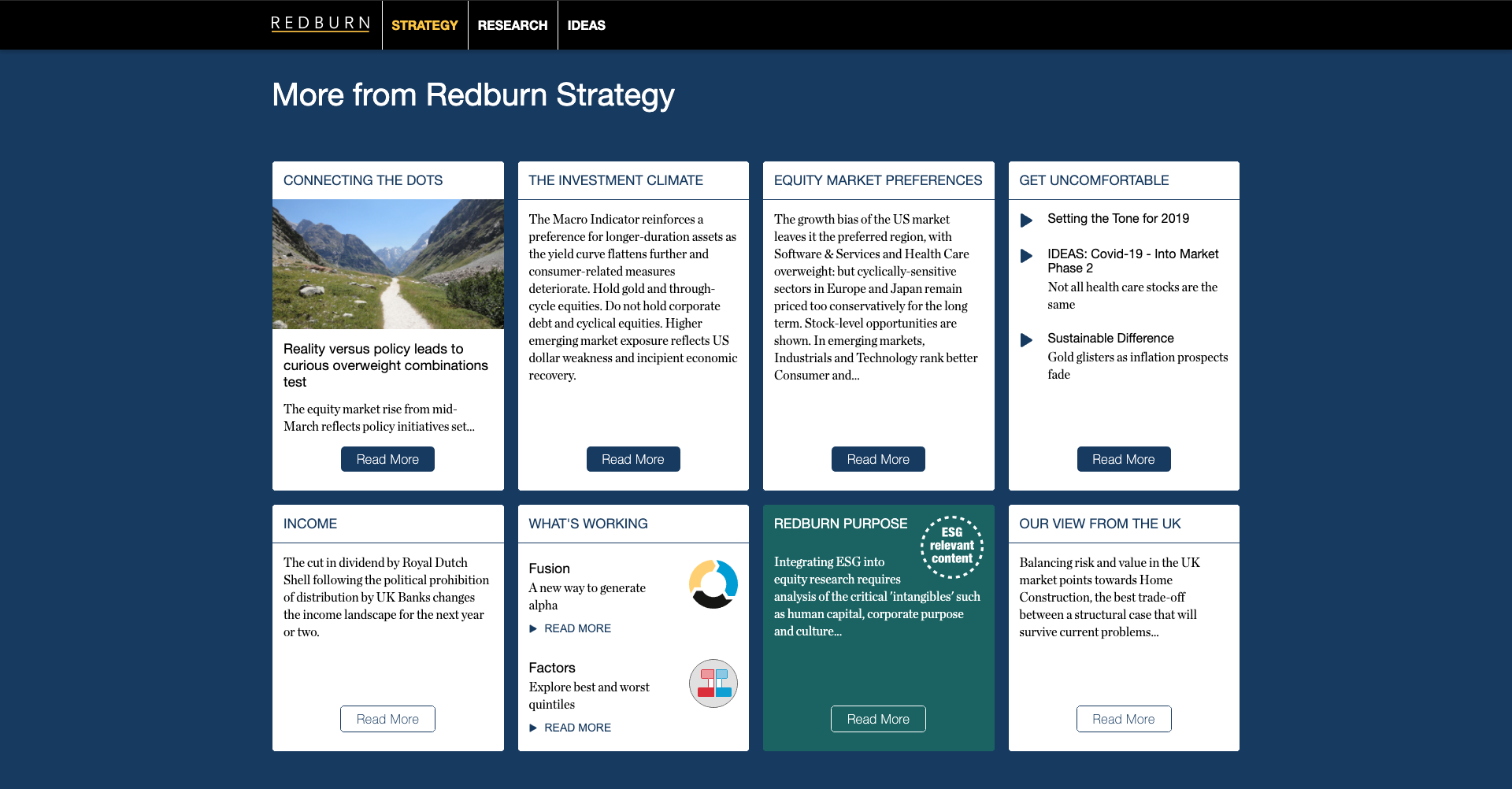The image size is (1512, 789).
Task: Click READ MORE link under Factors
Action: click(x=577, y=728)
